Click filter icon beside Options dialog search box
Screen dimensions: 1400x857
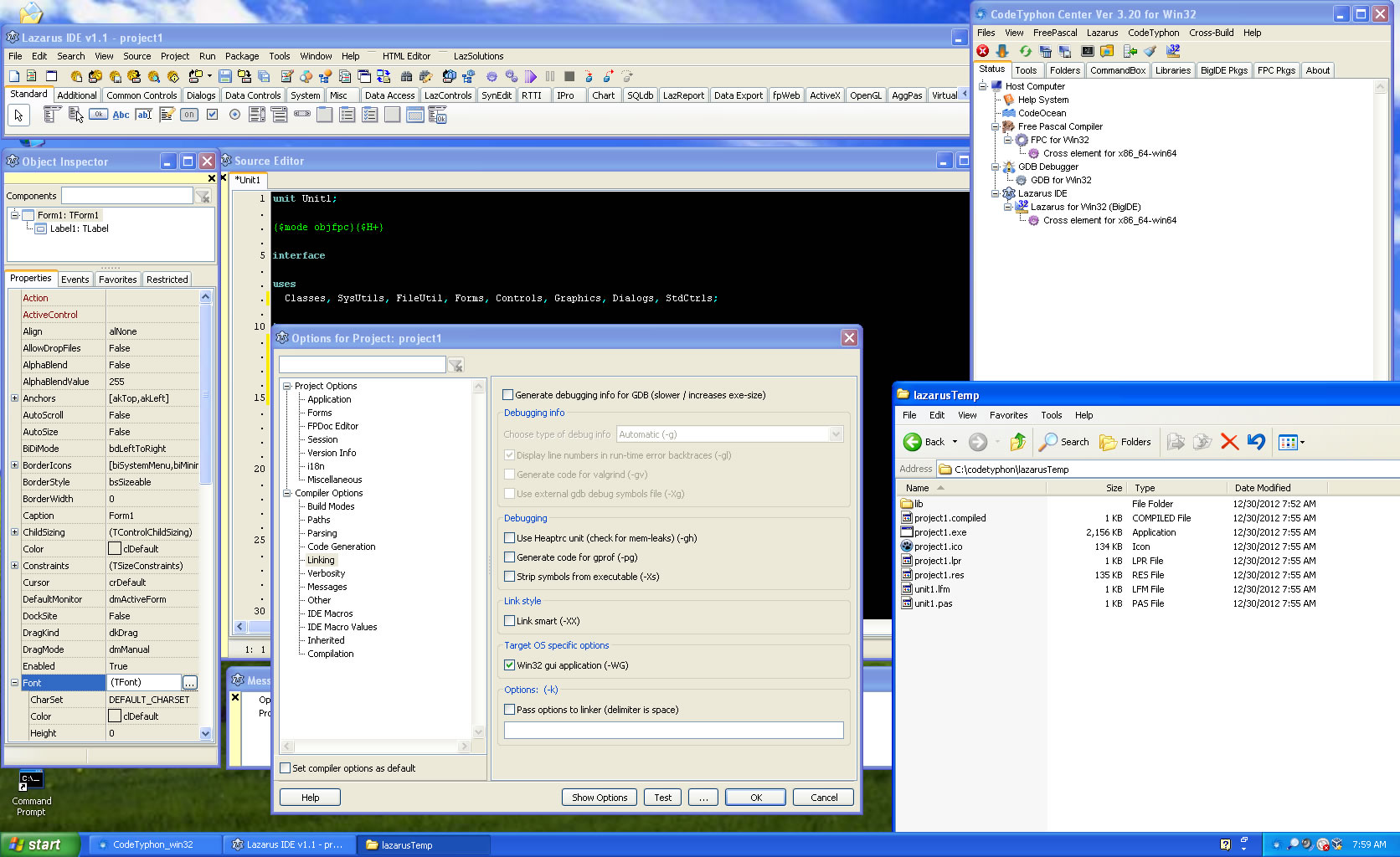[456, 365]
